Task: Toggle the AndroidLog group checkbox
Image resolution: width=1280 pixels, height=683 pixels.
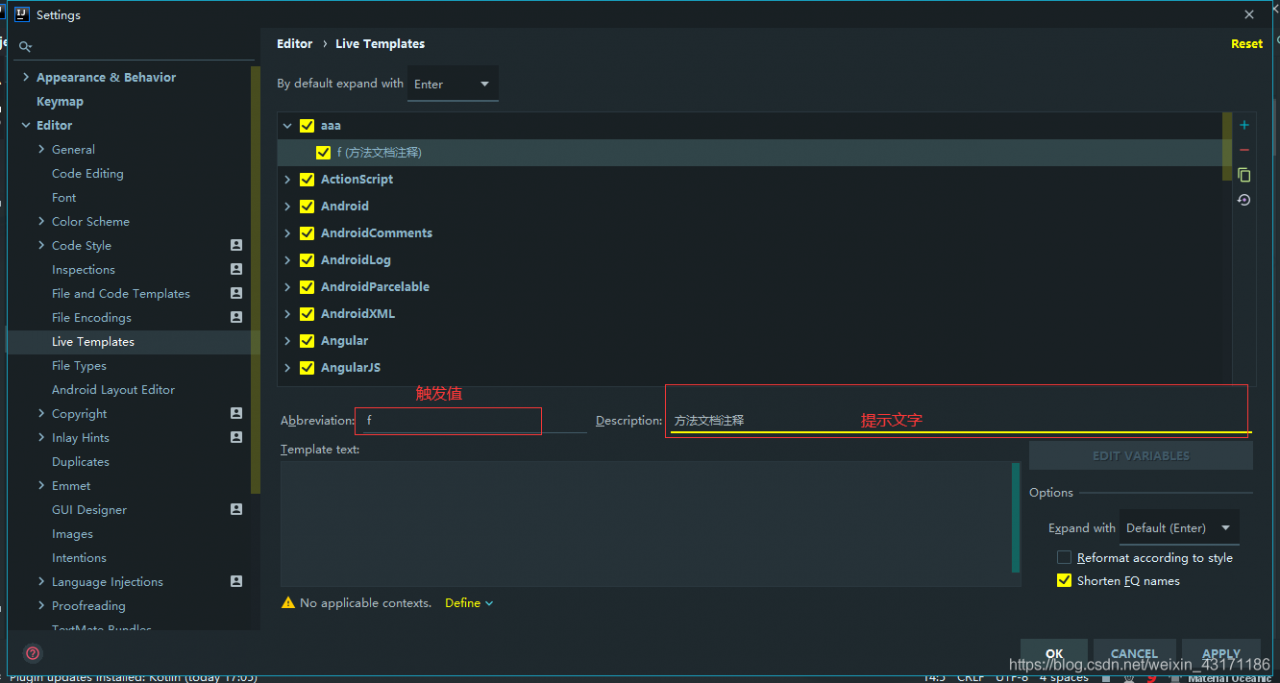Action: point(307,260)
